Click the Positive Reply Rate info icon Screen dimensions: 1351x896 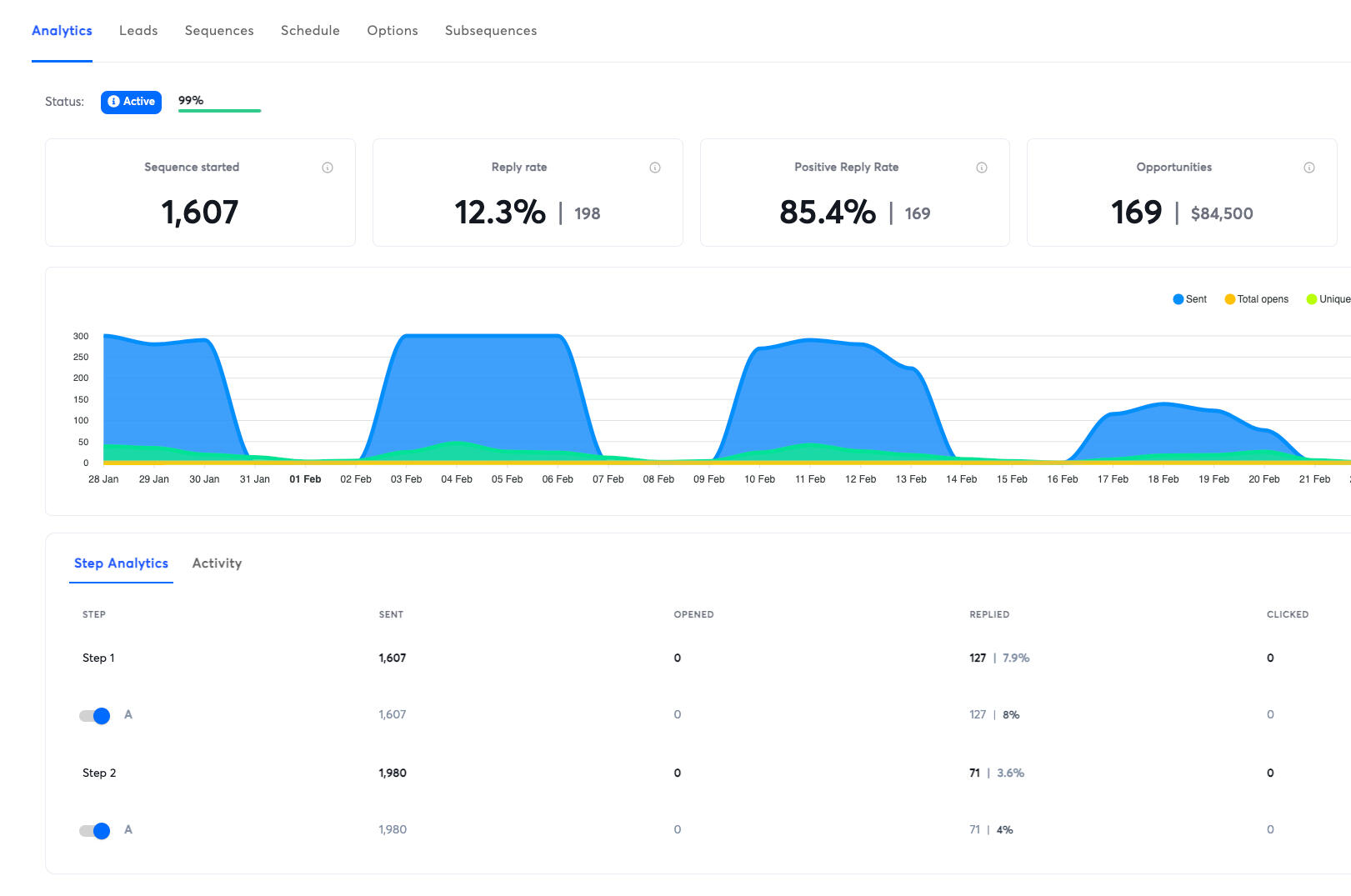(x=982, y=168)
